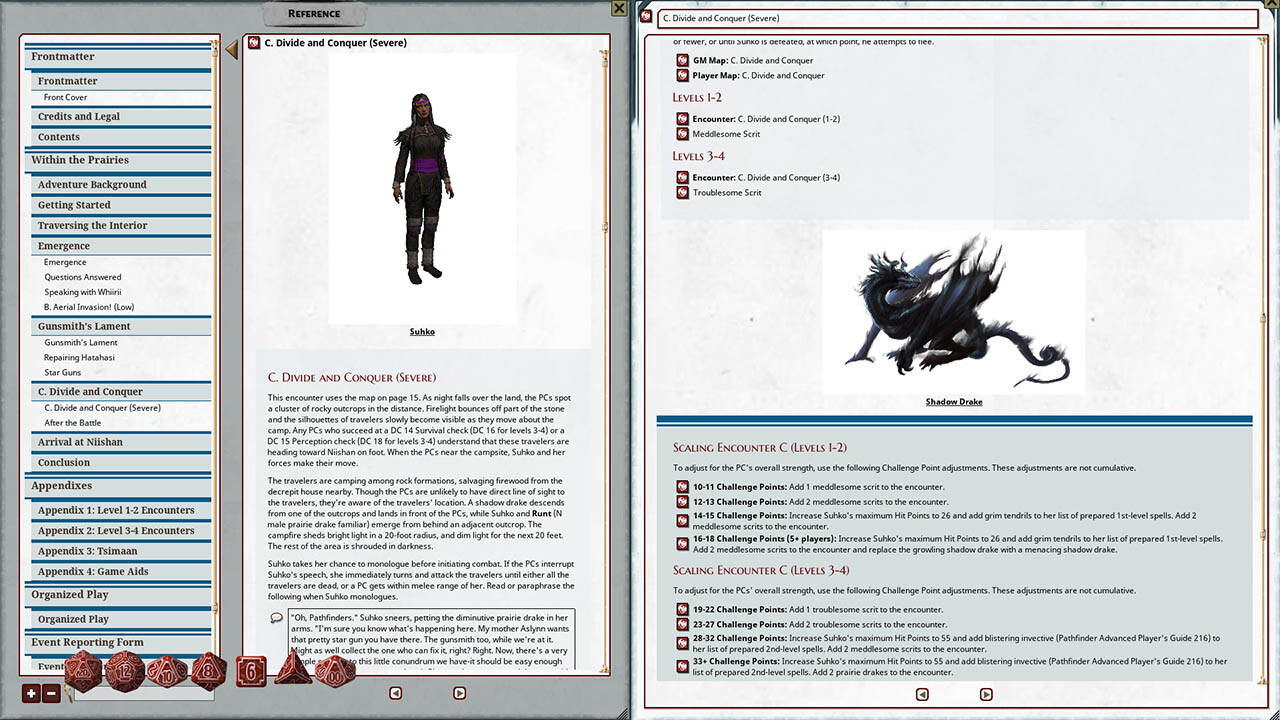Roll the d10 die
The width and height of the screenshot is (1280, 720).
[x=166, y=672]
